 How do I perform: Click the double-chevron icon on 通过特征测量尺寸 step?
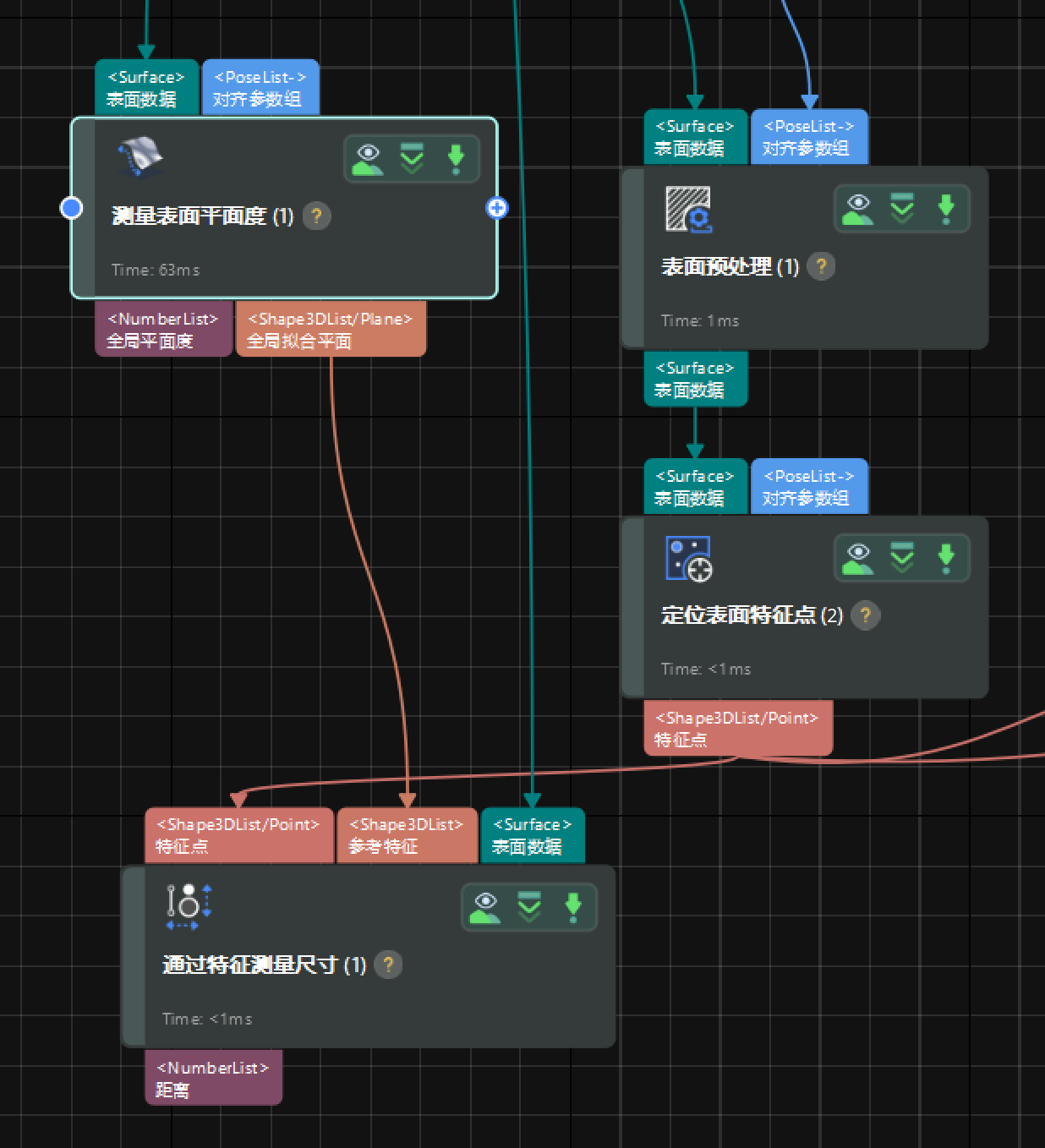point(529,907)
